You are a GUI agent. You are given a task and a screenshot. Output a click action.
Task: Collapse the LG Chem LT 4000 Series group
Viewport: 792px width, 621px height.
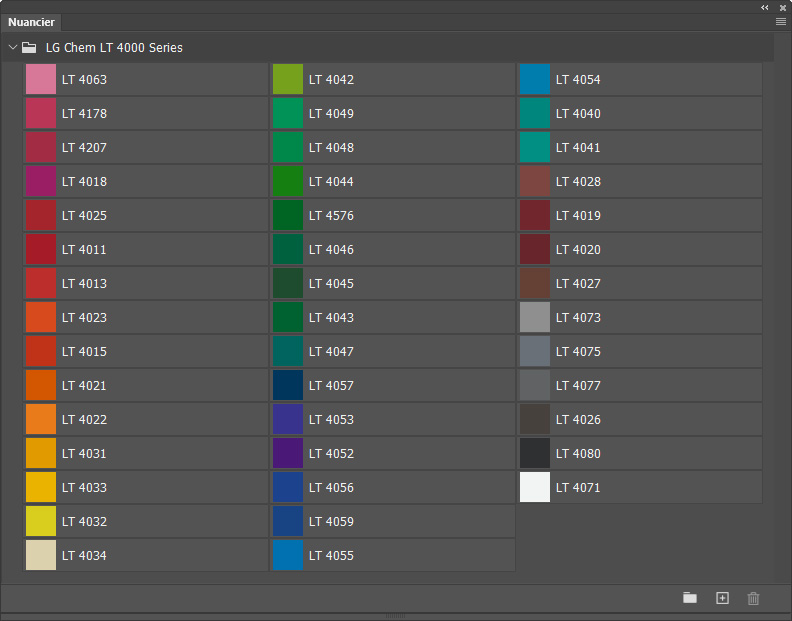tap(13, 47)
